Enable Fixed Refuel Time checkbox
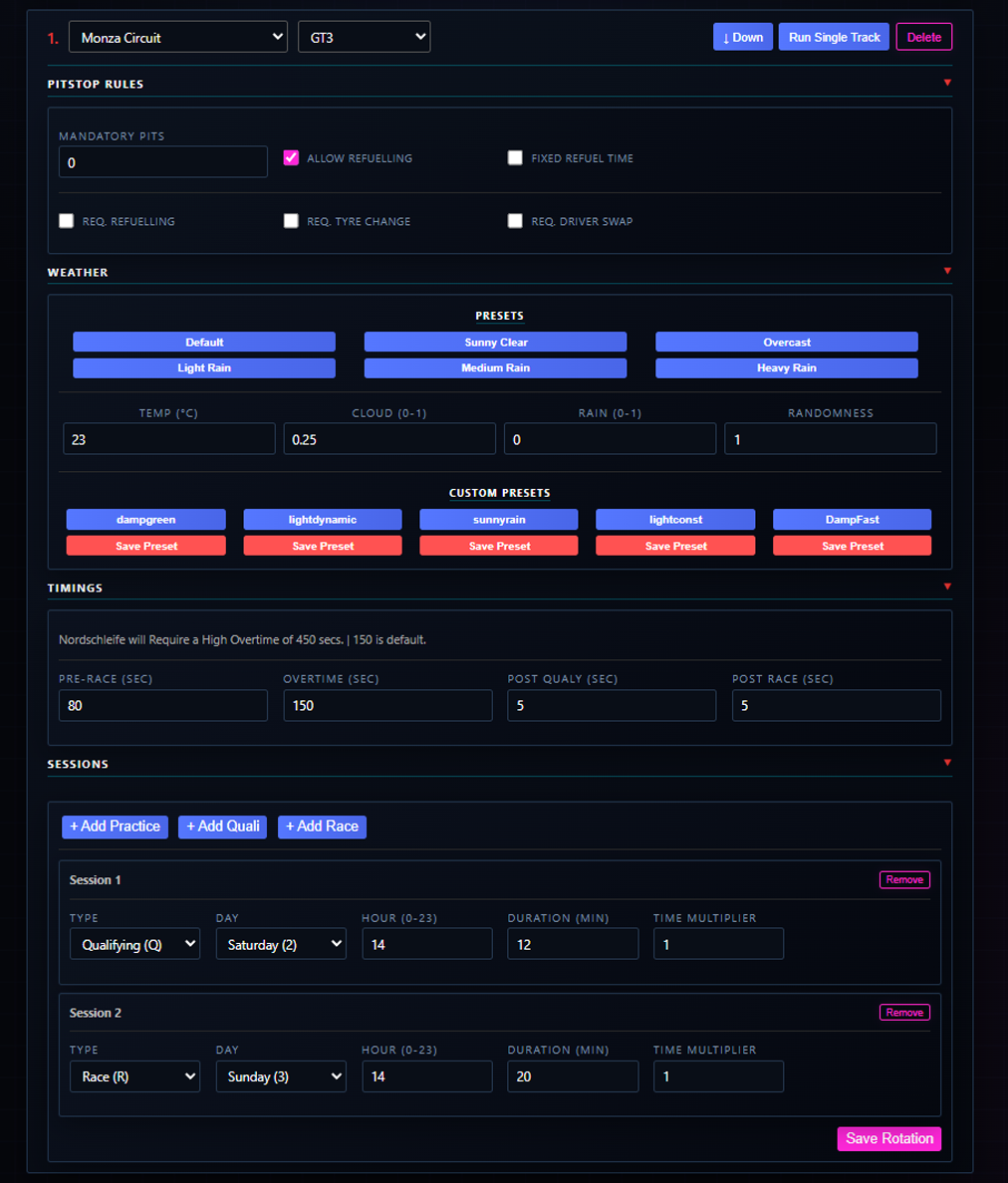 (515, 157)
